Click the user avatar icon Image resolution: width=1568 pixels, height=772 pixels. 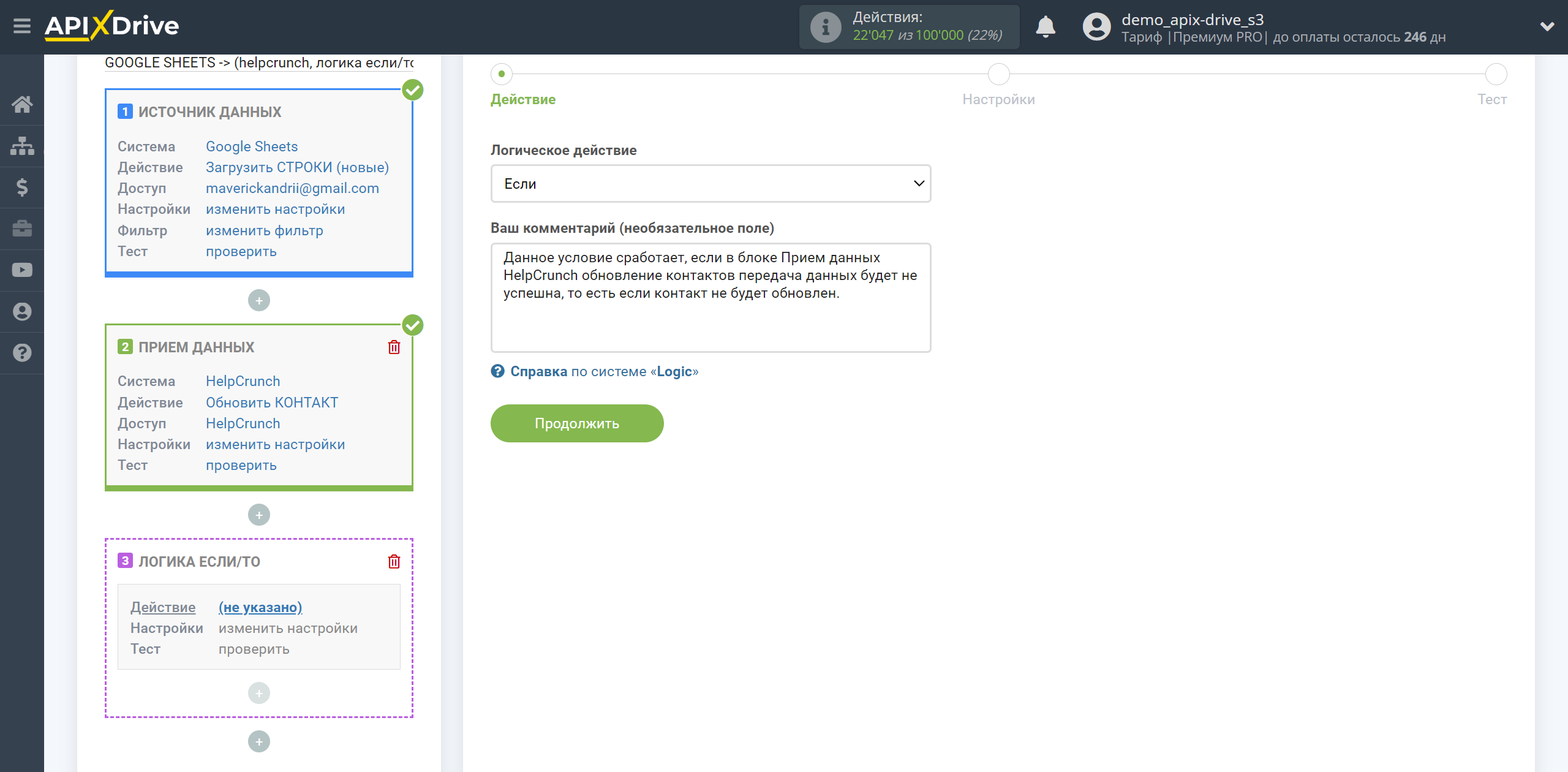click(x=1096, y=27)
